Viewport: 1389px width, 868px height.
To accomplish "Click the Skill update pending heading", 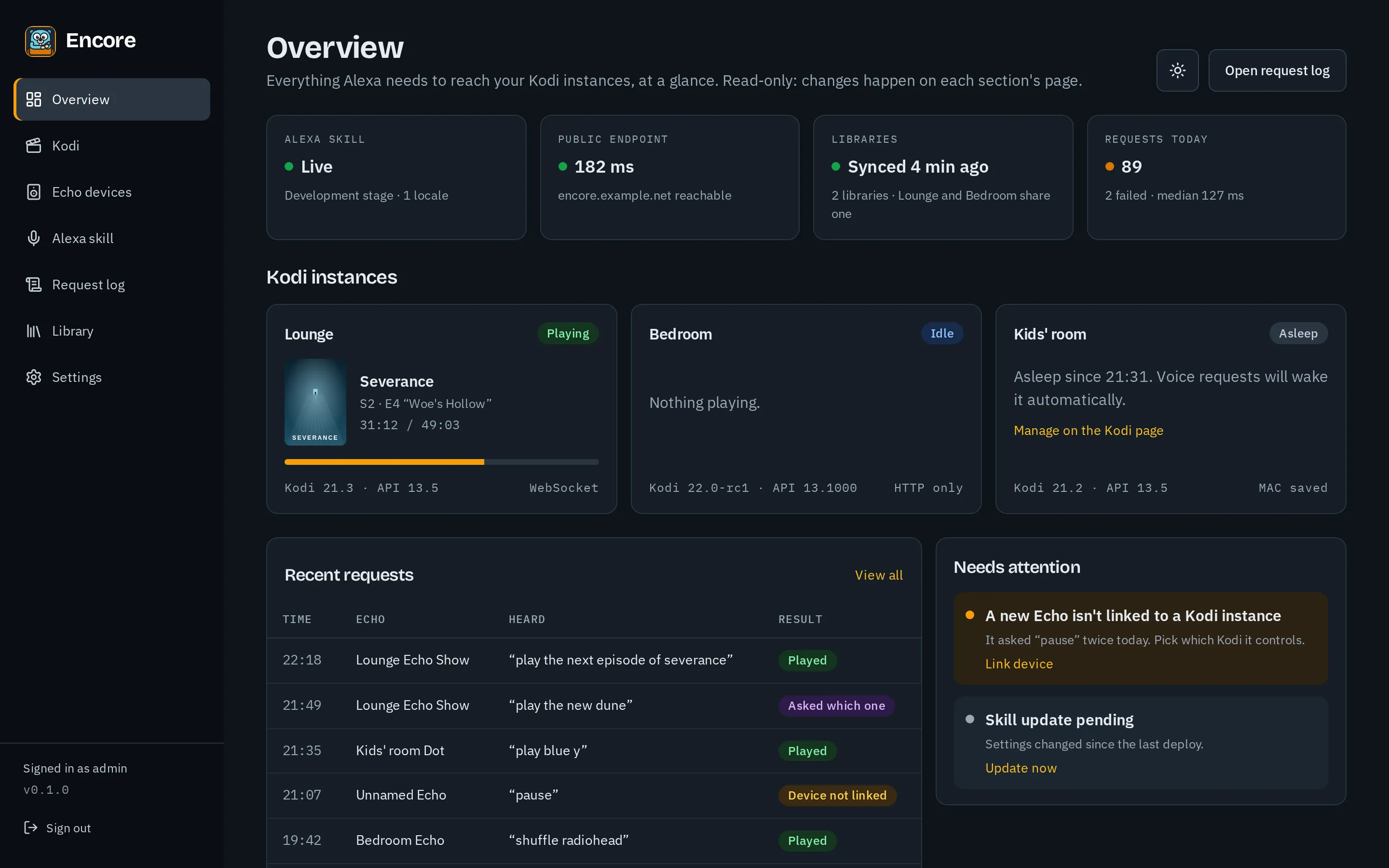I will pos(1059,719).
